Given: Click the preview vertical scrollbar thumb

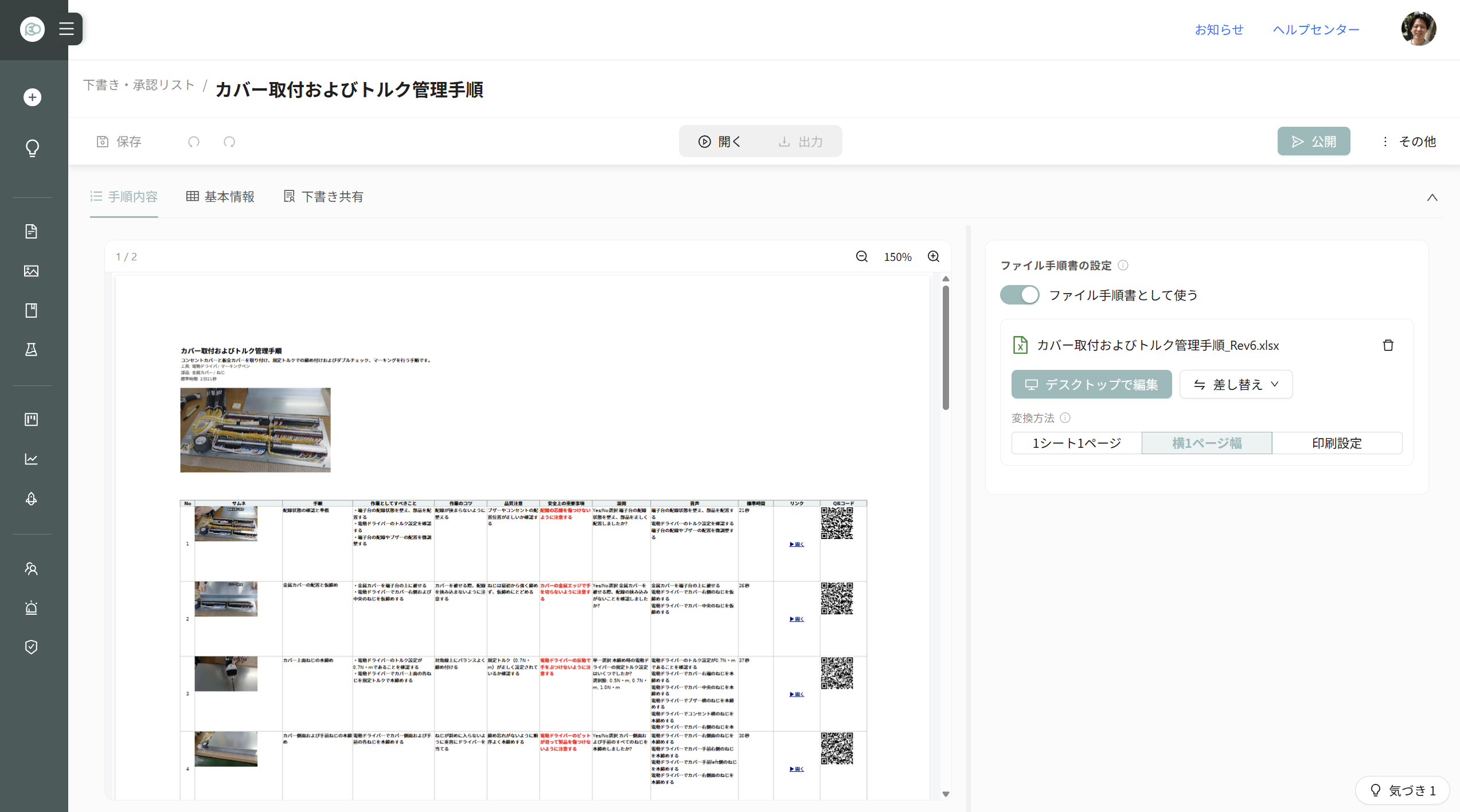Looking at the screenshot, I should (x=946, y=348).
